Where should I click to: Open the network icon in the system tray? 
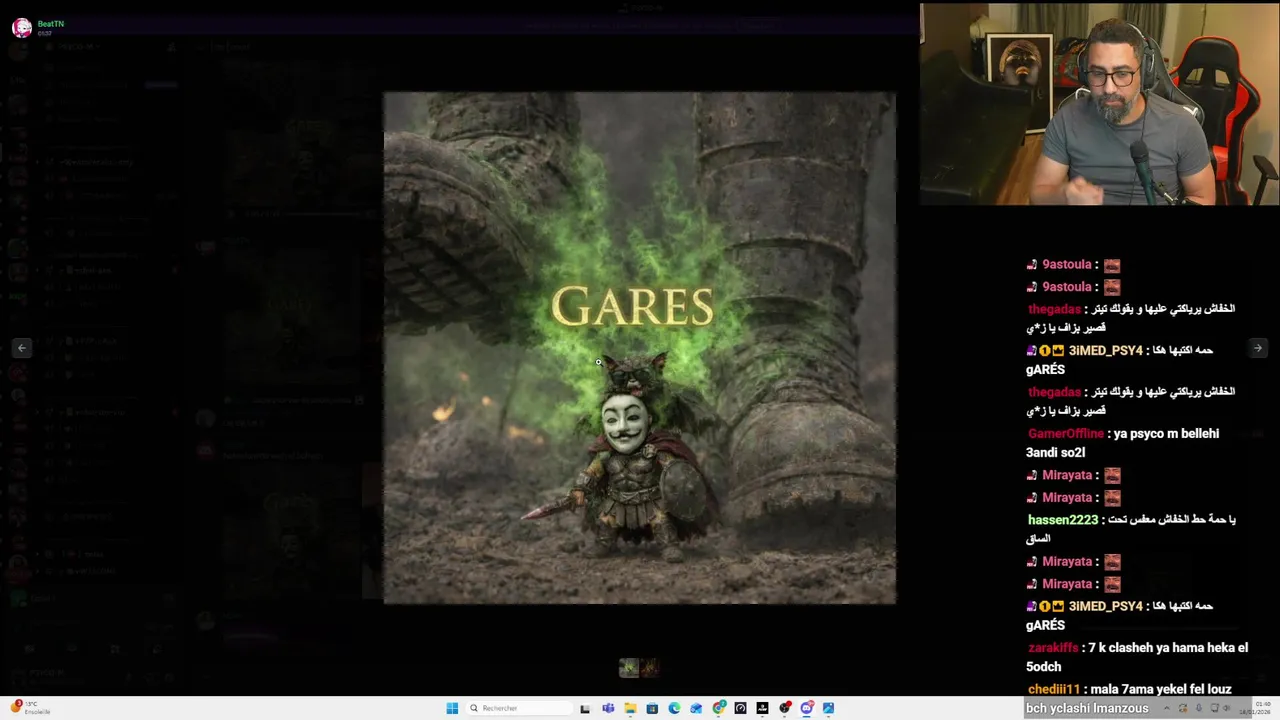(x=1214, y=708)
